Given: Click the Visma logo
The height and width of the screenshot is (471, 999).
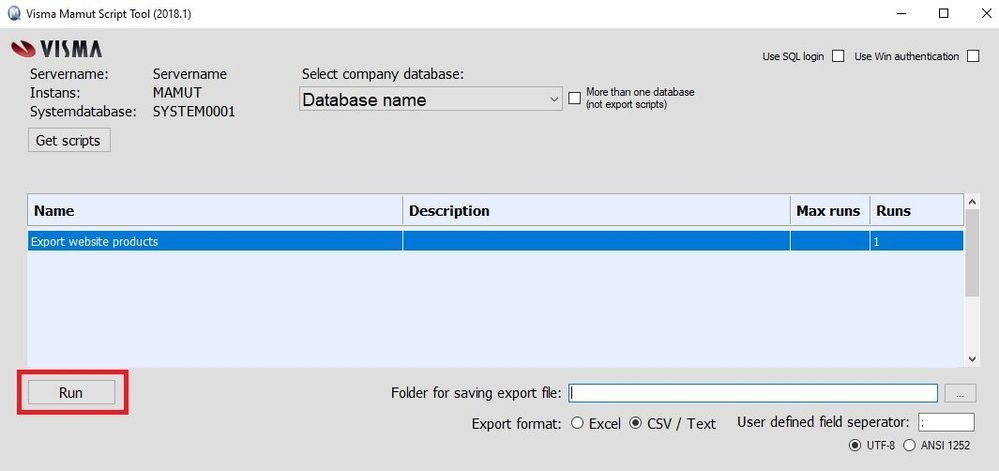Looking at the screenshot, I should tap(57, 48).
